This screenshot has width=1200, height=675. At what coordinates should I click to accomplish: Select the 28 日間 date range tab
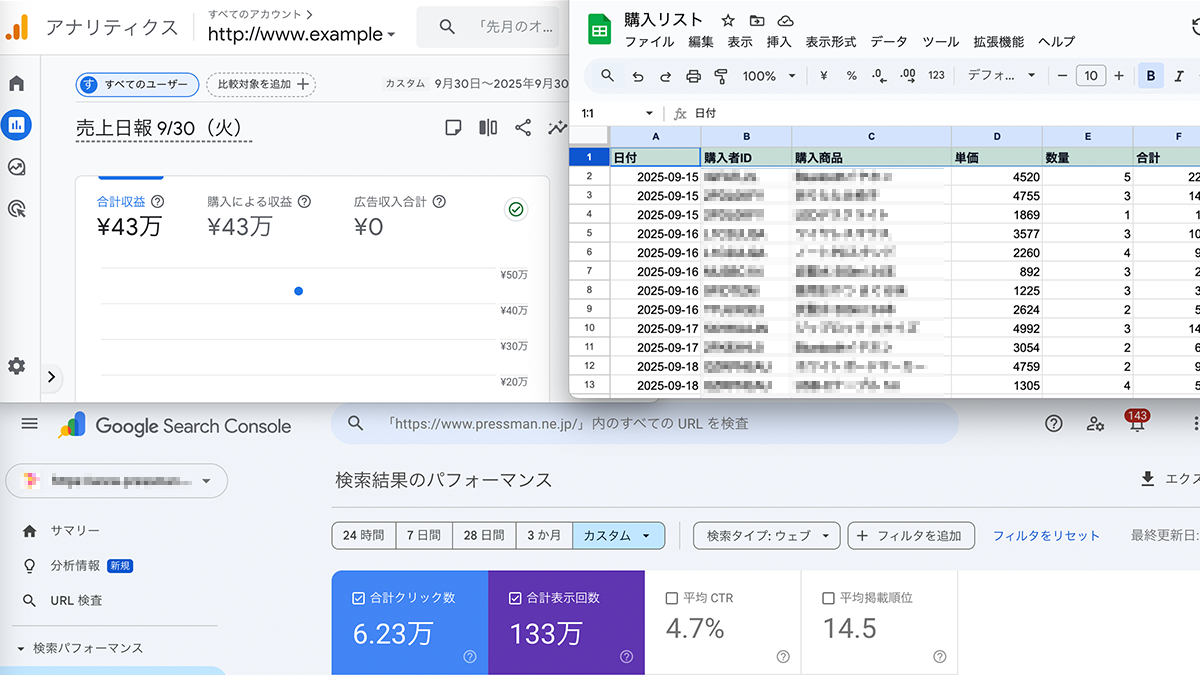click(484, 536)
